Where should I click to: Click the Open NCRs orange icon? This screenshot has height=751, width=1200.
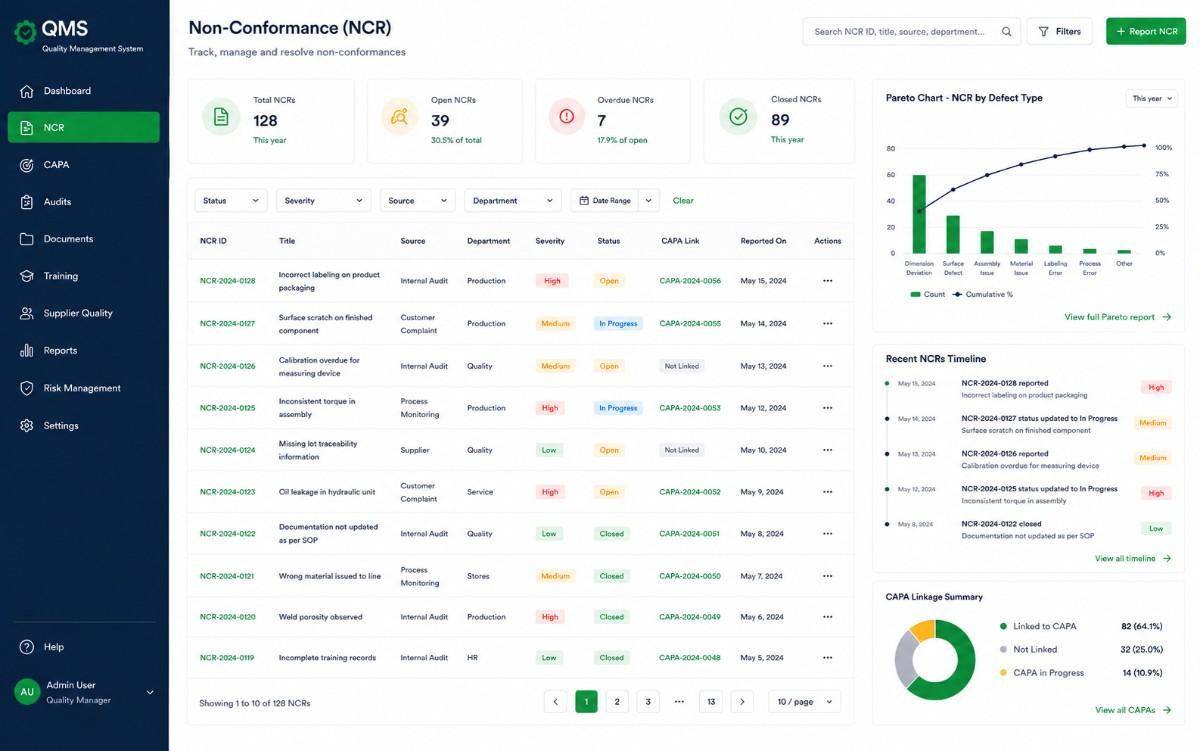coord(399,117)
